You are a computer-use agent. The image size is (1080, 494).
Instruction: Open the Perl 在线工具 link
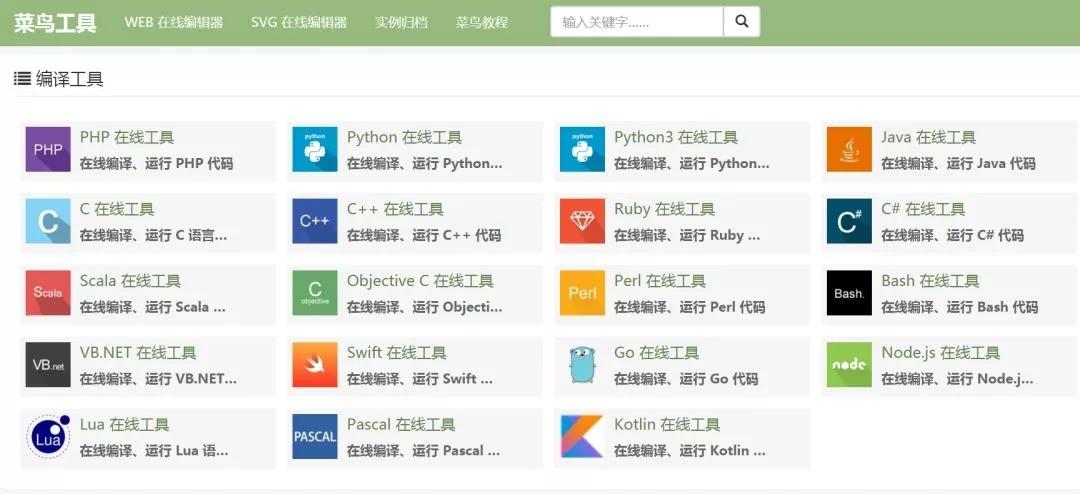[x=660, y=280]
